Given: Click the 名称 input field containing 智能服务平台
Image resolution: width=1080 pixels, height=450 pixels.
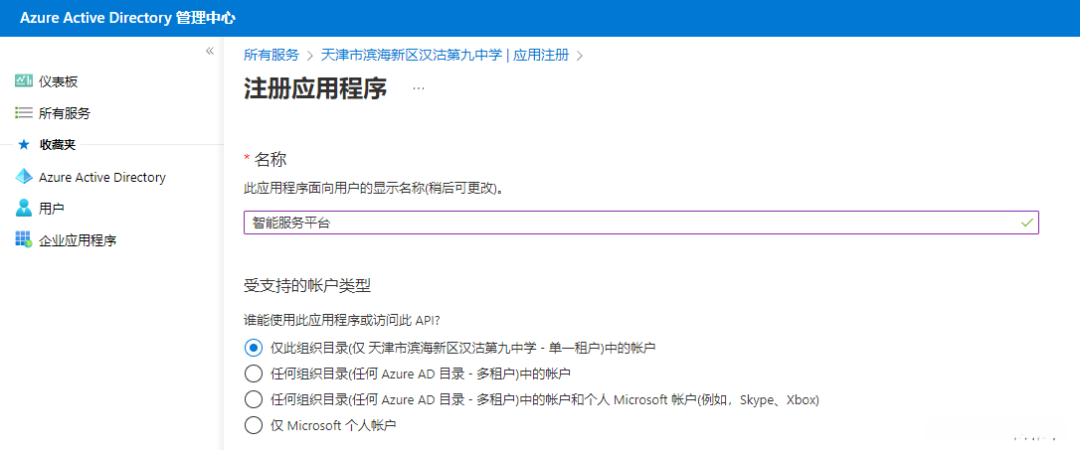Looking at the screenshot, I should coord(641,223).
